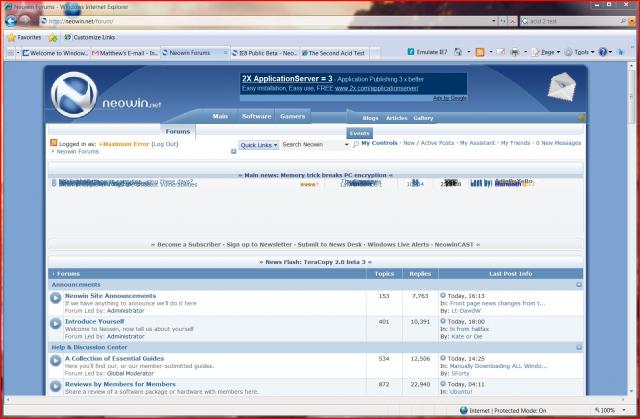Click the Neowin Site Announcements forum status icon

(56, 298)
